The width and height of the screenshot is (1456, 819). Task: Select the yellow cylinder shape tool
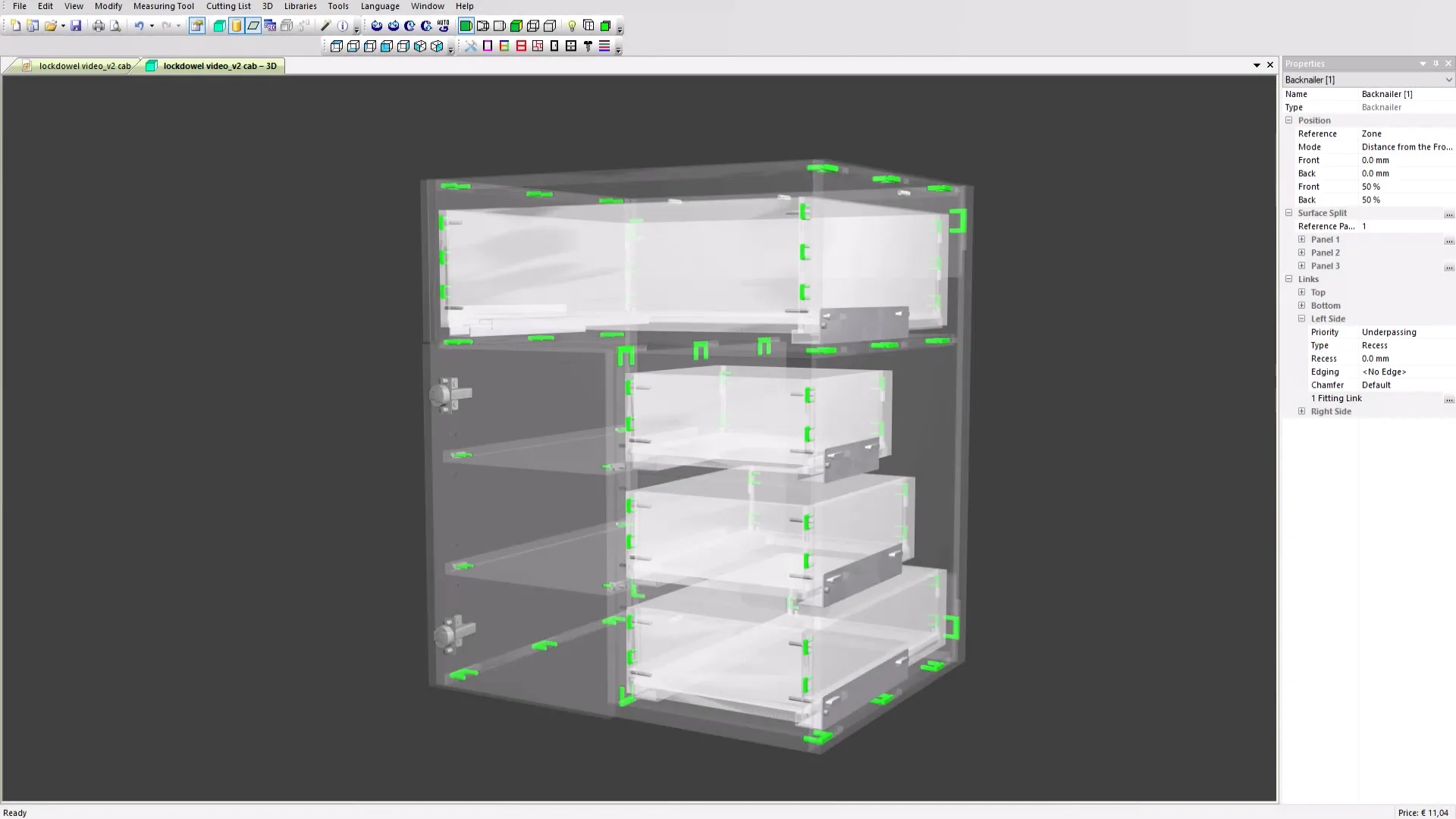coord(237,25)
